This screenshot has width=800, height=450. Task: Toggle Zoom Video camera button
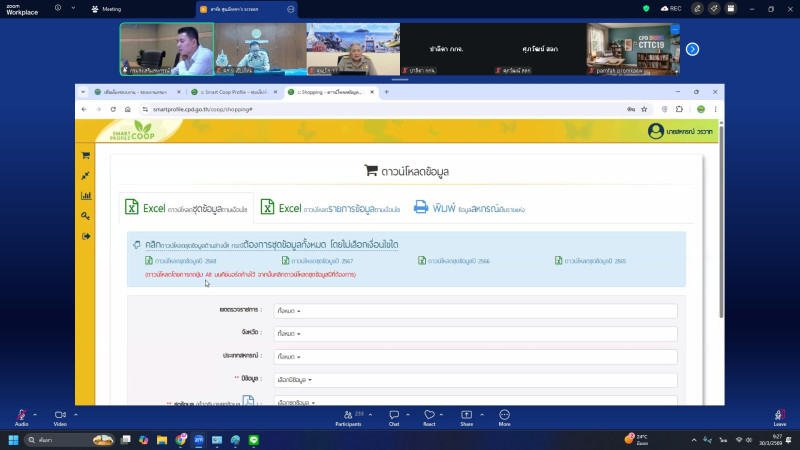[60, 417]
